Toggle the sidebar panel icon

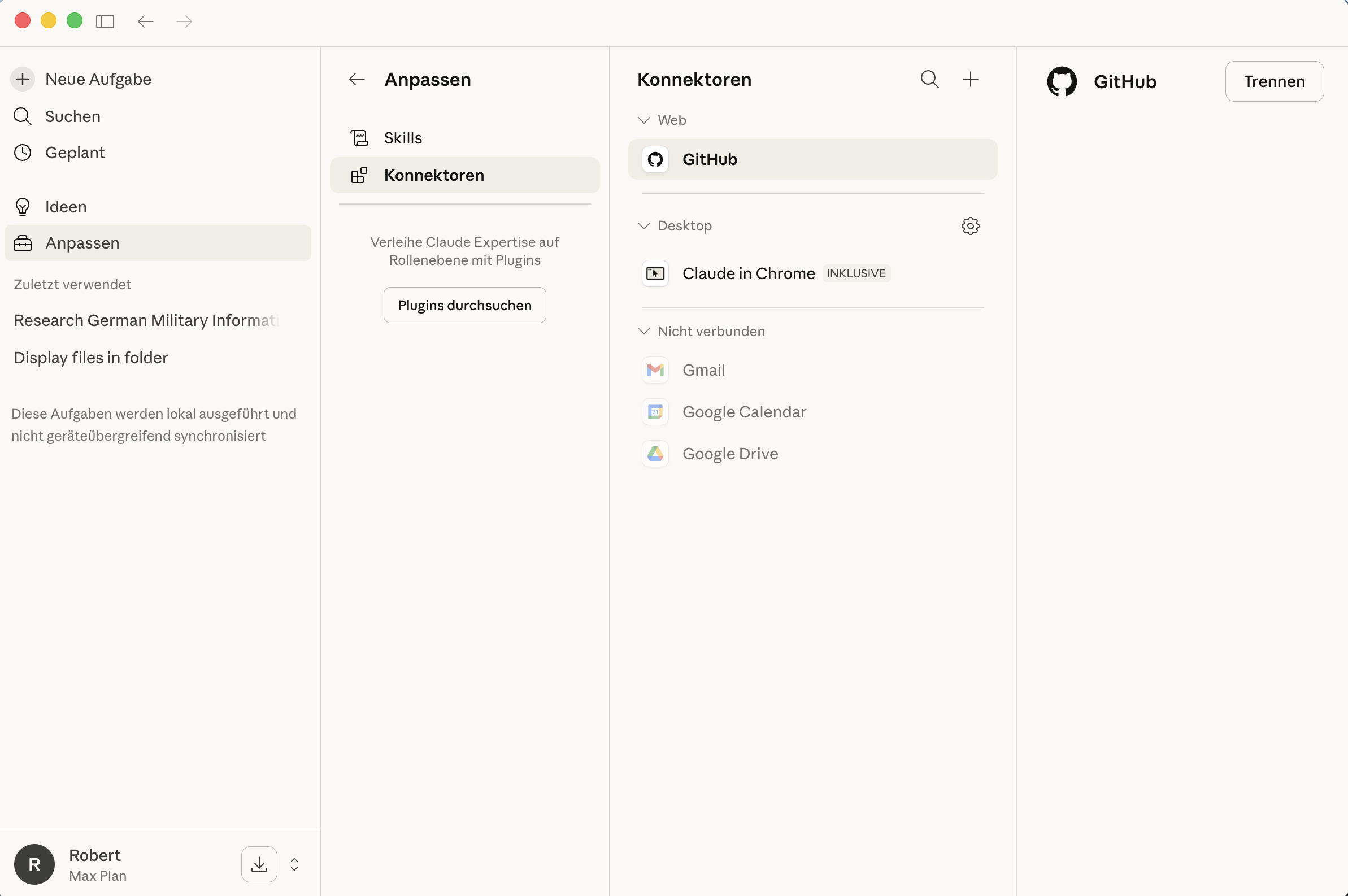(105, 21)
